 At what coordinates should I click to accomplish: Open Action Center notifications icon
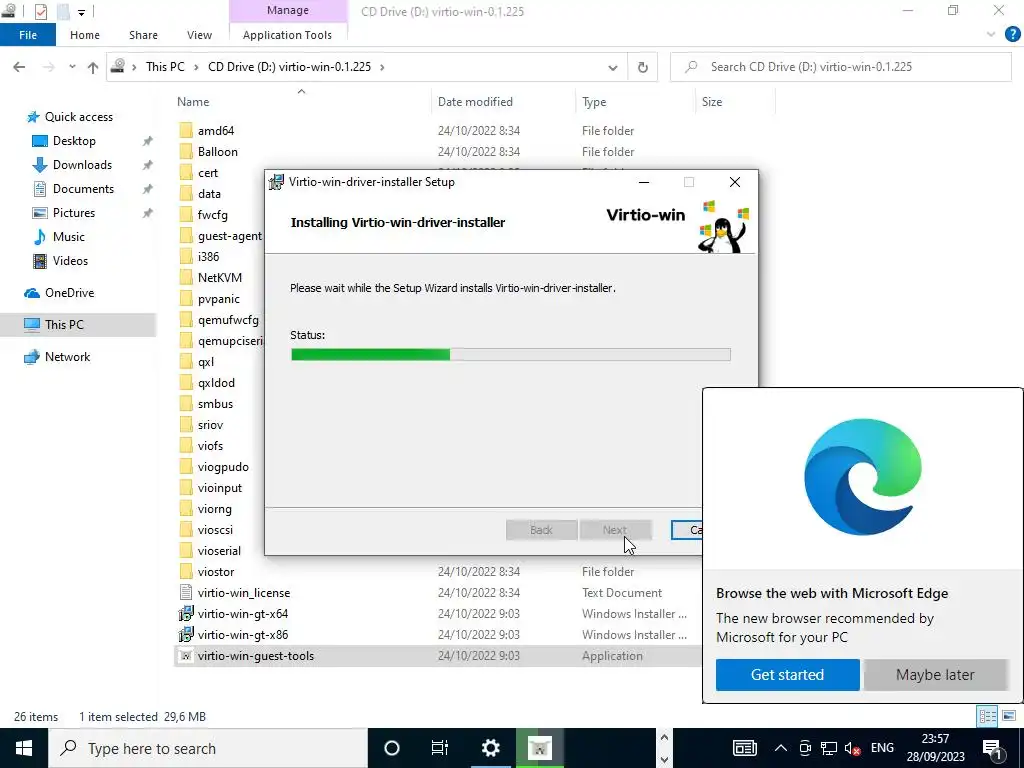(x=992, y=748)
